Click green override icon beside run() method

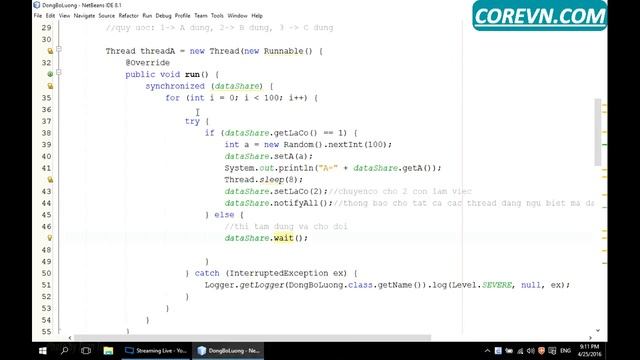[x=50, y=74]
